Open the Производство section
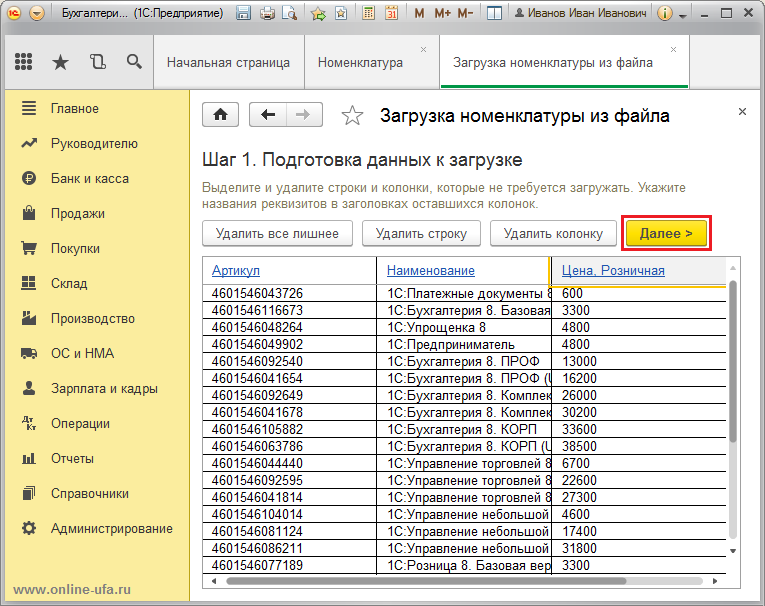The height and width of the screenshot is (606, 765). pyautogui.click(x=98, y=319)
